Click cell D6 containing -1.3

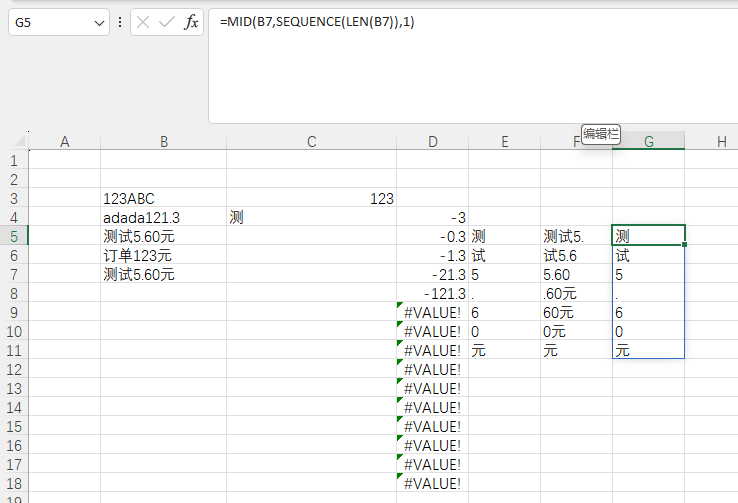pos(433,255)
